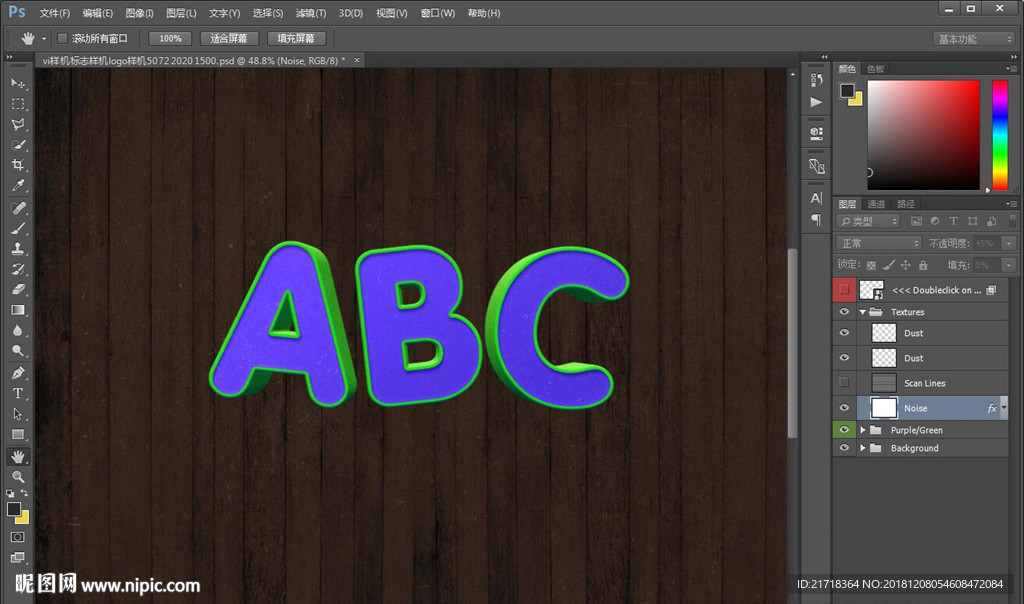The image size is (1024, 604).
Task: Select the Crop tool
Action: tap(18, 165)
